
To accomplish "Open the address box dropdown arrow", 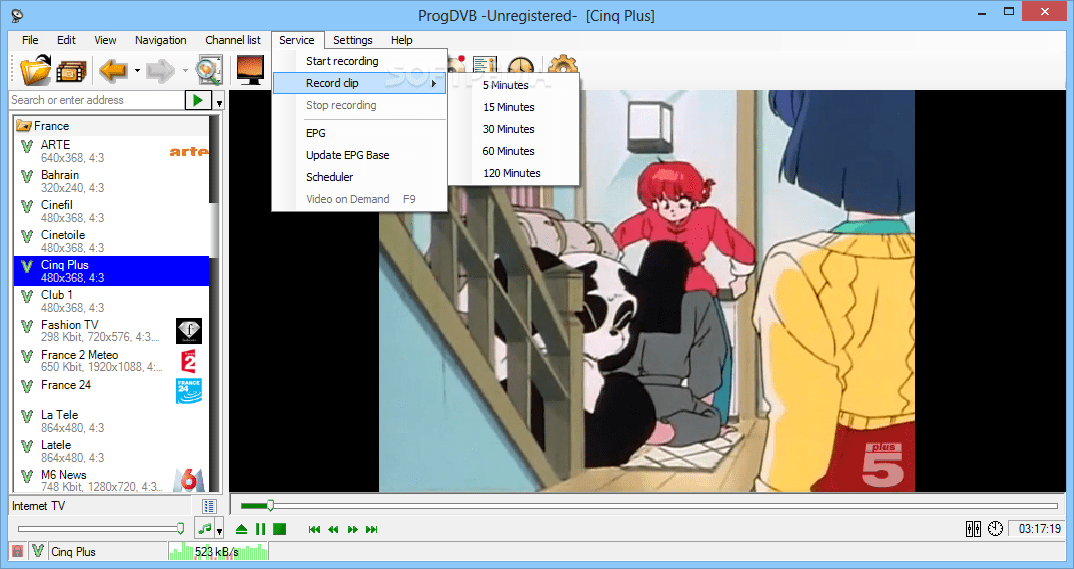I will pyautogui.click(x=219, y=101).
